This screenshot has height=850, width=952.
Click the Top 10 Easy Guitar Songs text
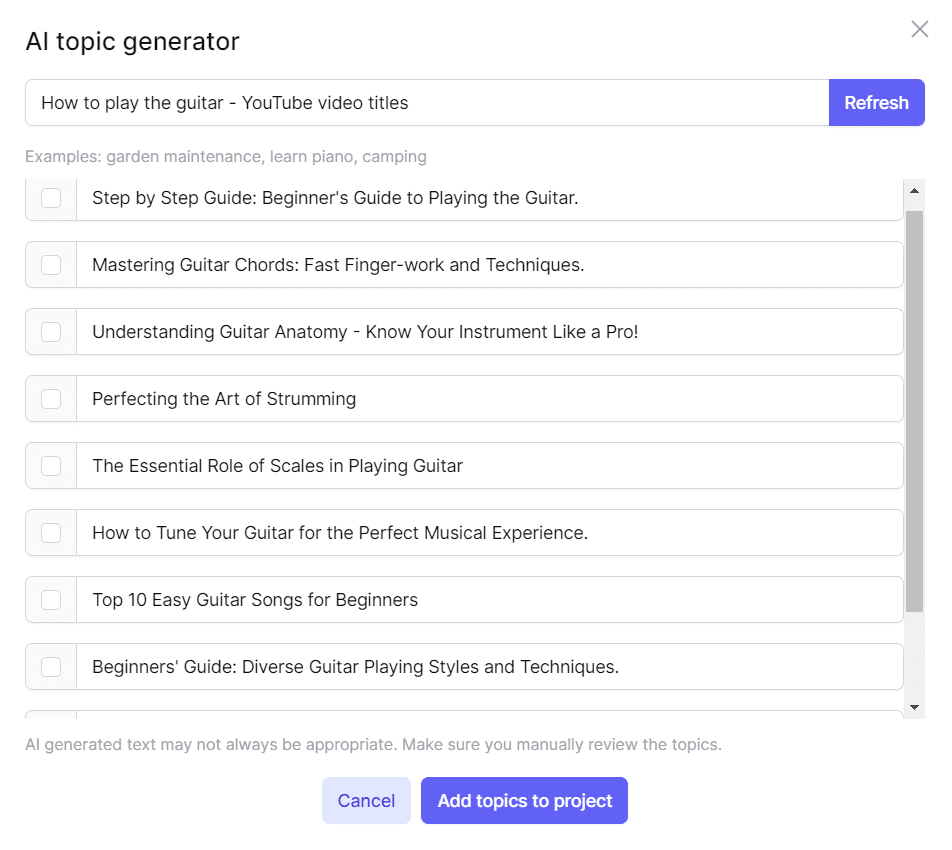pos(255,600)
